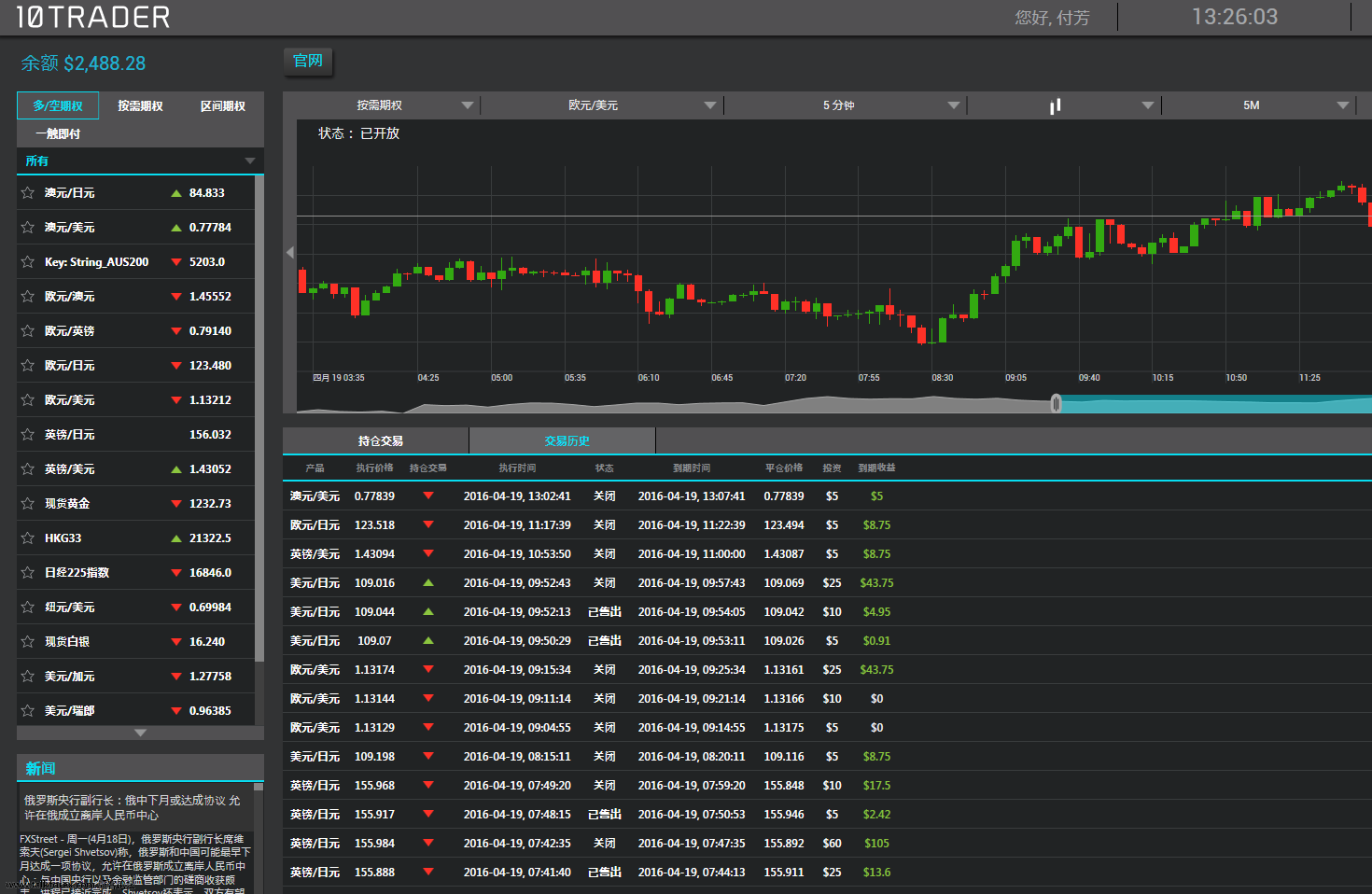Click the 执行时间 column header
Viewport: 1372px width, 894px height.
pyautogui.click(x=517, y=468)
